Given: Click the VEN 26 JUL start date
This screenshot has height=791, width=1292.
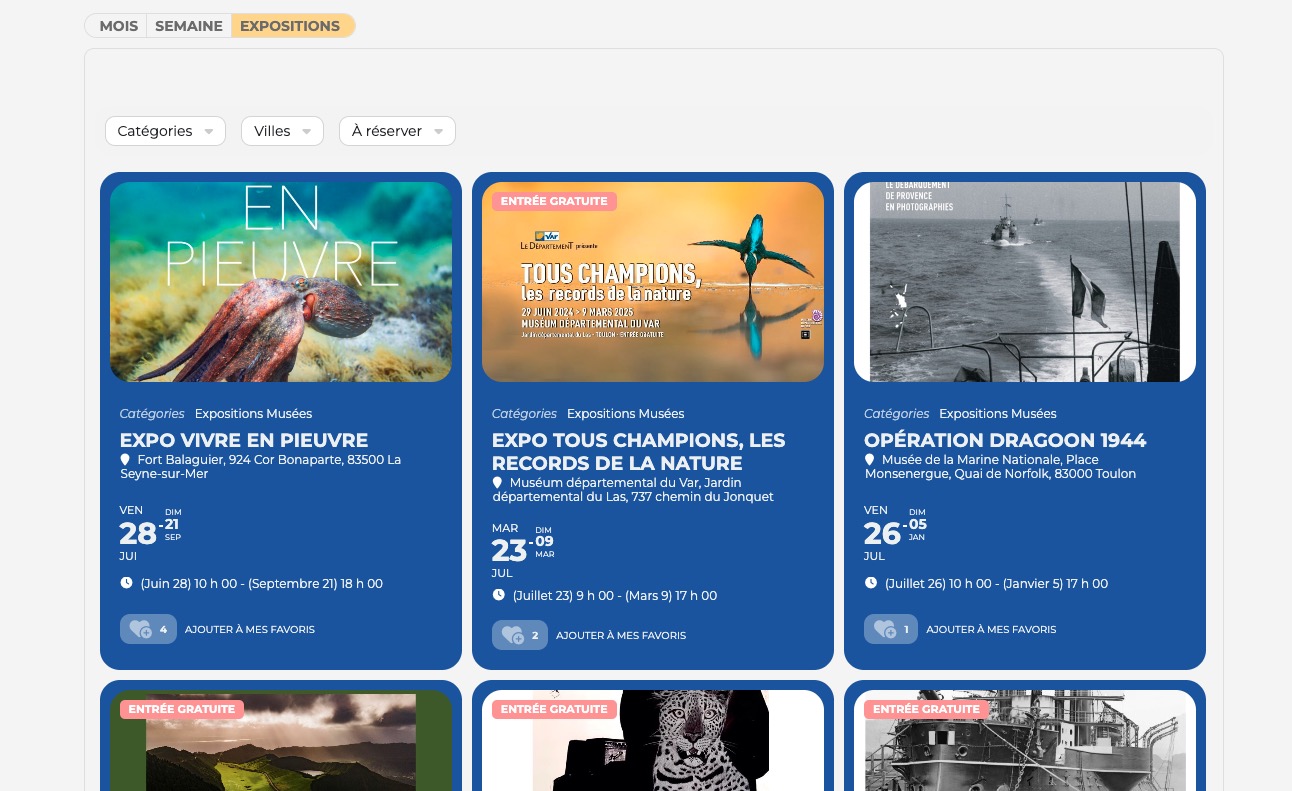Looking at the screenshot, I should 882,533.
